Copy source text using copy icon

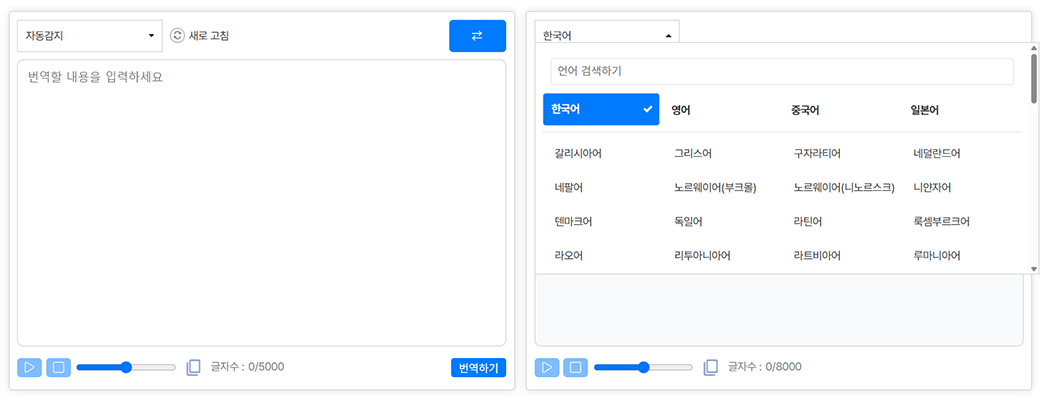click(194, 367)
